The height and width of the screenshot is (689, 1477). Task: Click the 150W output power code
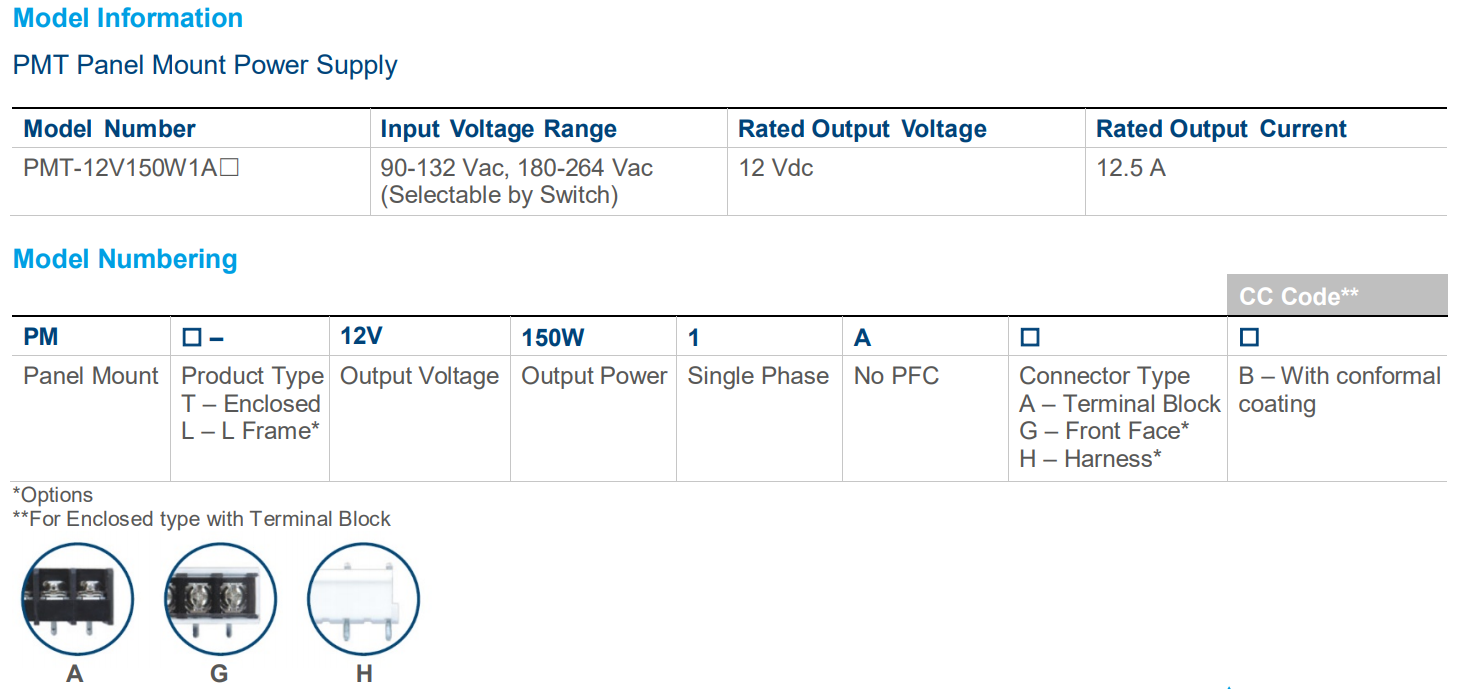tap(553, 338)
